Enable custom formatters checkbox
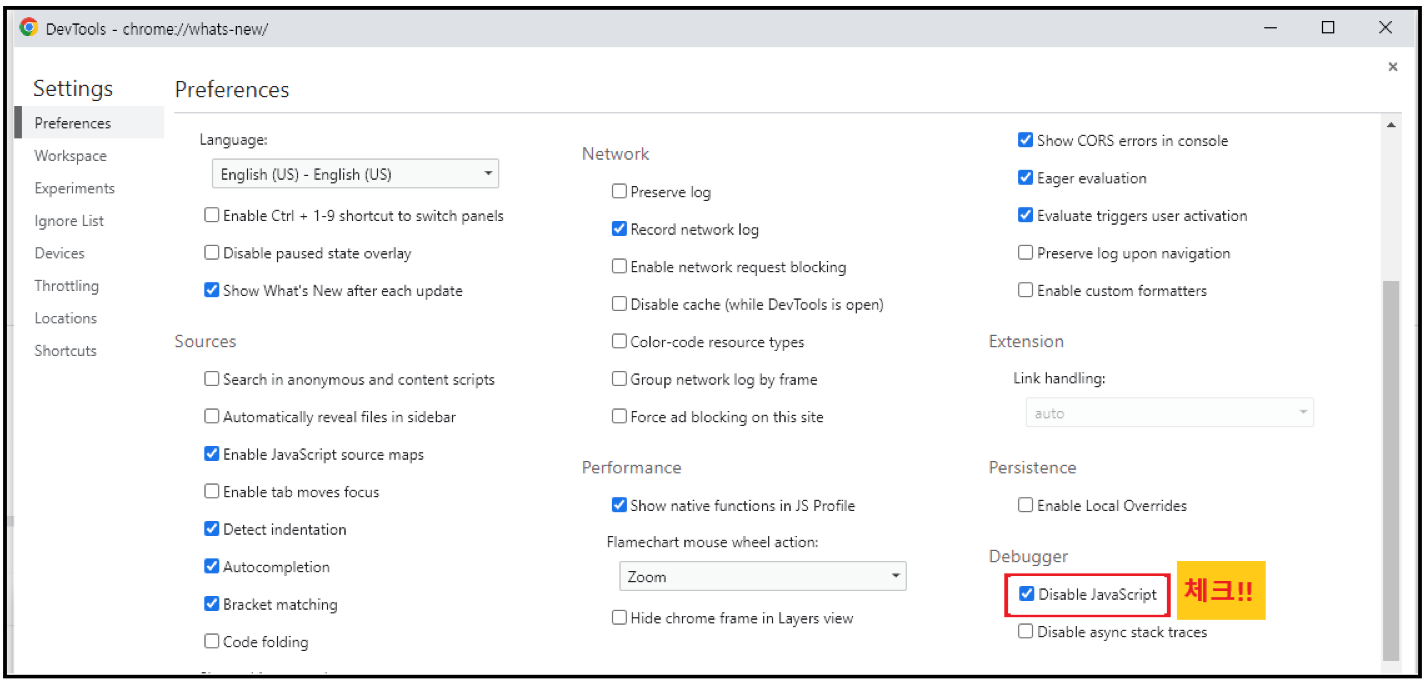The image size is (1426, 685). [1025, 290]
